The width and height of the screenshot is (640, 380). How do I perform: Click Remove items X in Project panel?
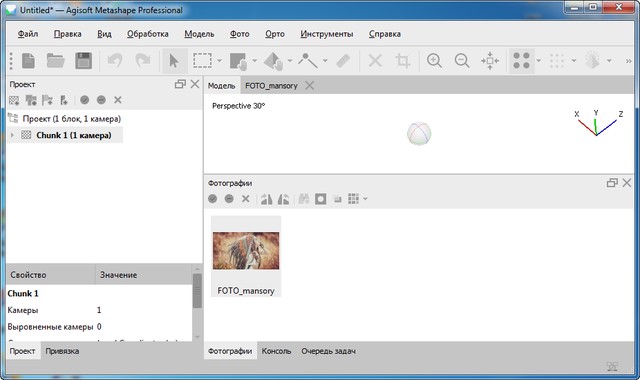(118, 100)
